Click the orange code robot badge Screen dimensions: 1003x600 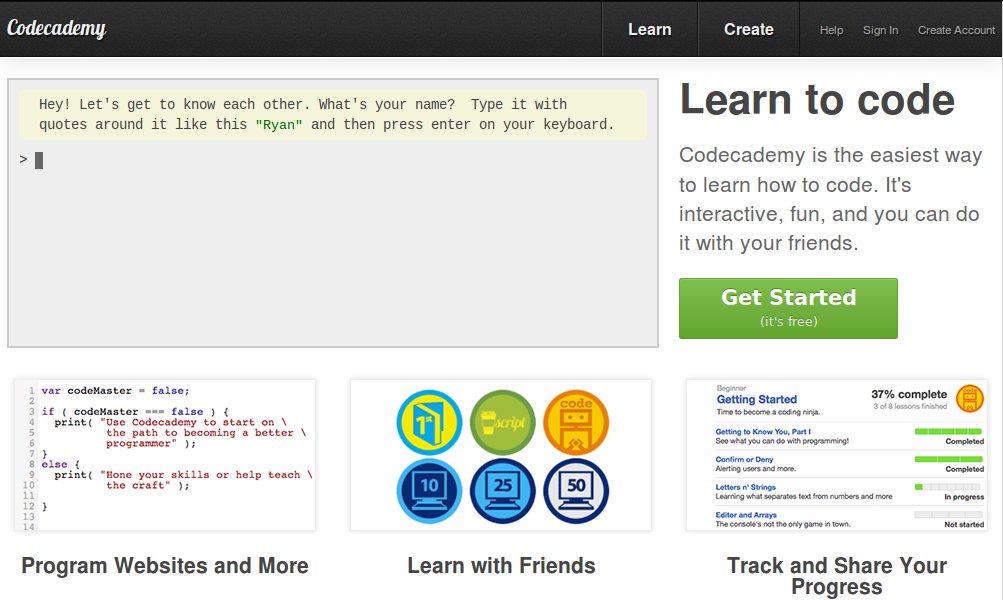[576, 422]
